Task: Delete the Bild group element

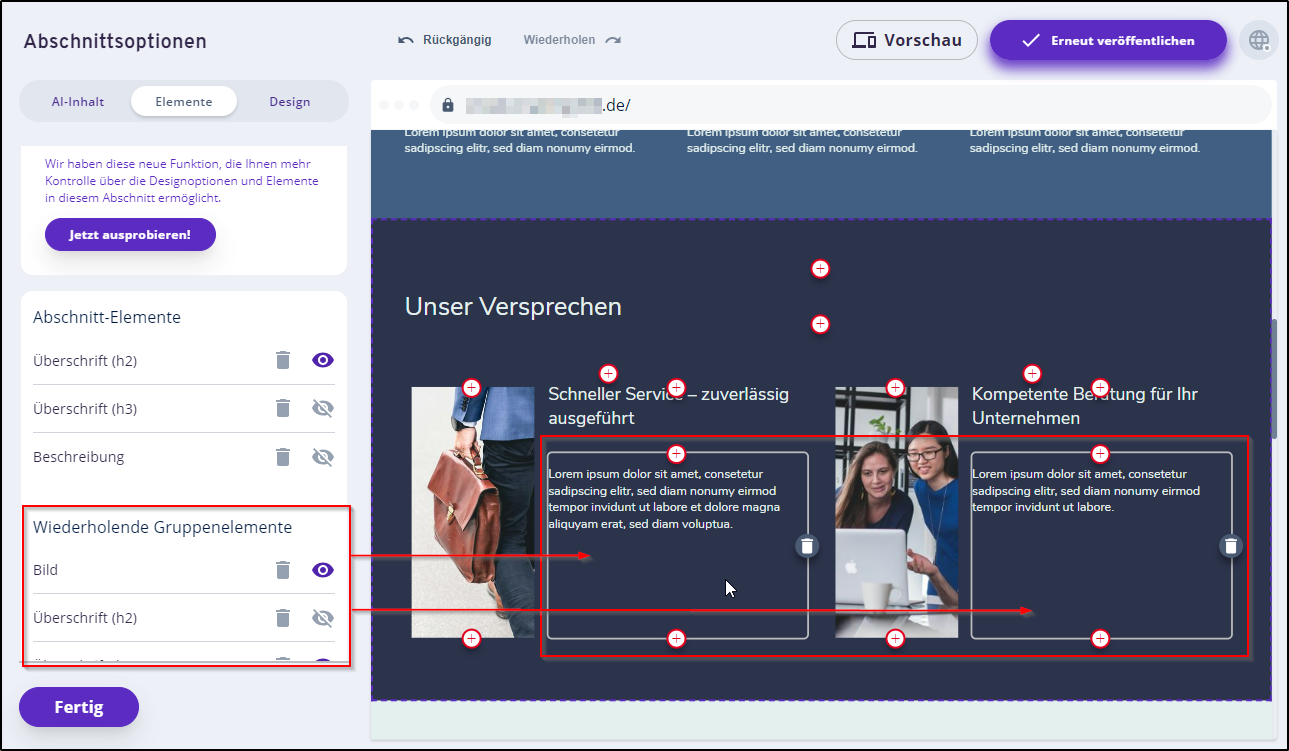Action: pyautogui.click(x=283, y=570)
